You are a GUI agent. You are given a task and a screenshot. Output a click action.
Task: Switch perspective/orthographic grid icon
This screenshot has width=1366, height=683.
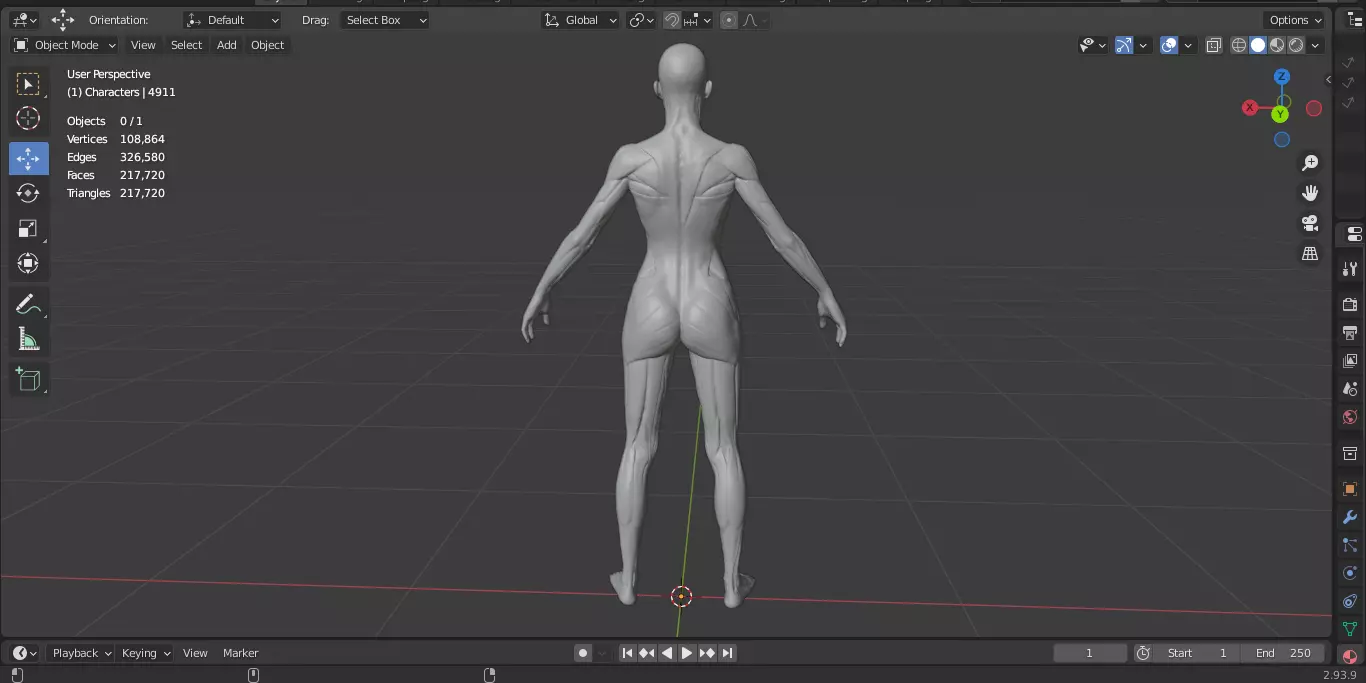[x=1310, y=254]
